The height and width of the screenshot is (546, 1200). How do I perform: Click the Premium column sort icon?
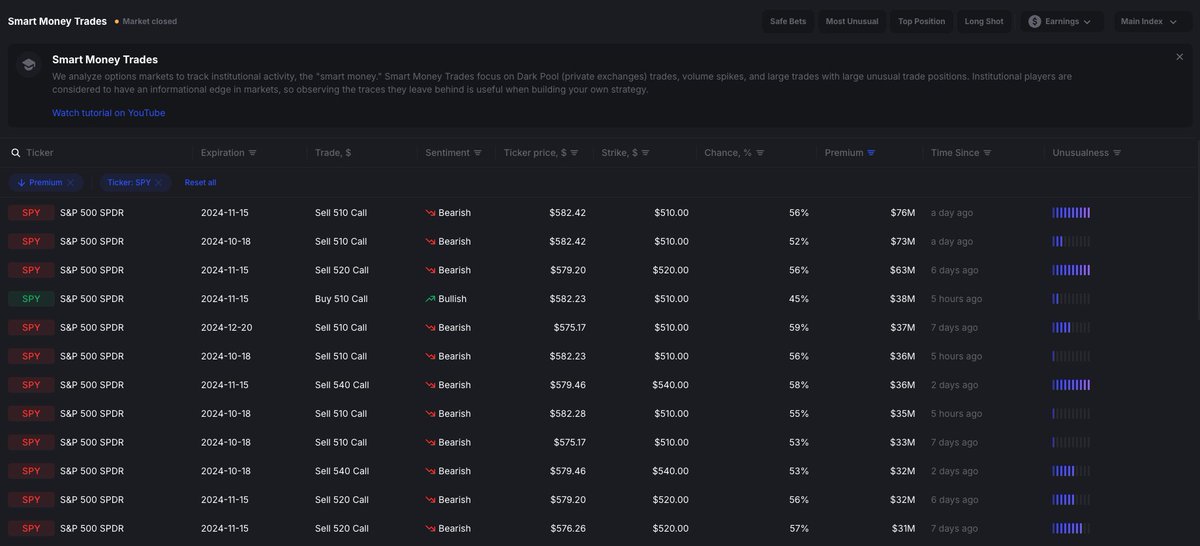point(871,153)
